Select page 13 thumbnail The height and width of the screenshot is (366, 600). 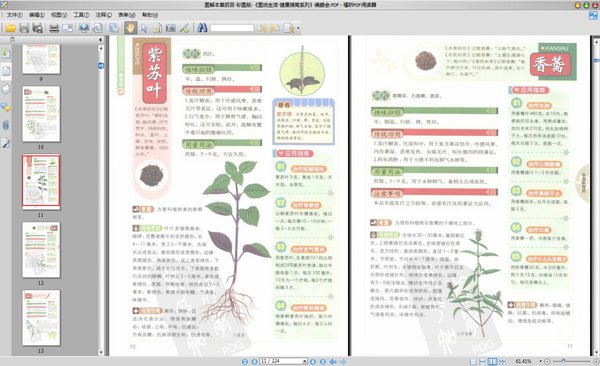pos(41,318)
